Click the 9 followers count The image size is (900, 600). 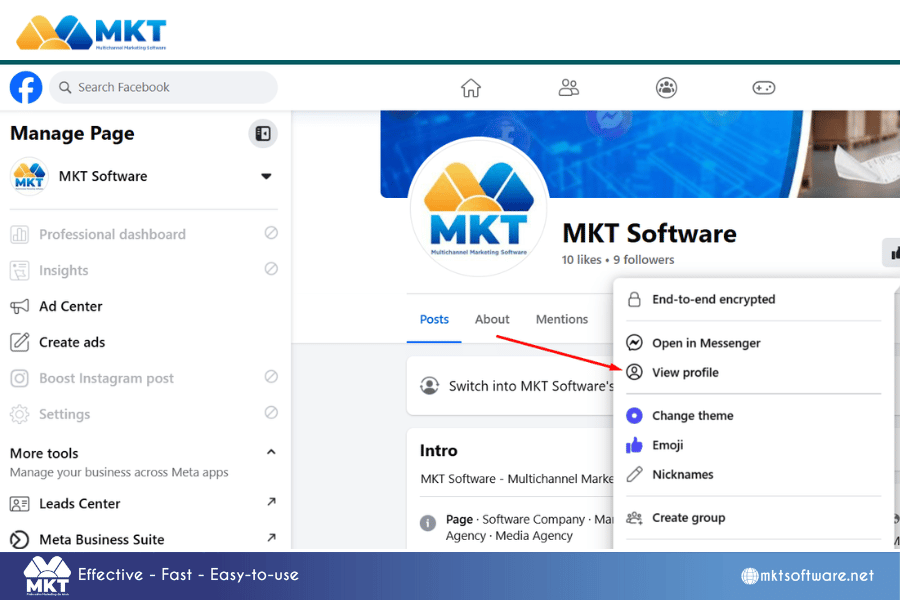(x=643, y=260)
